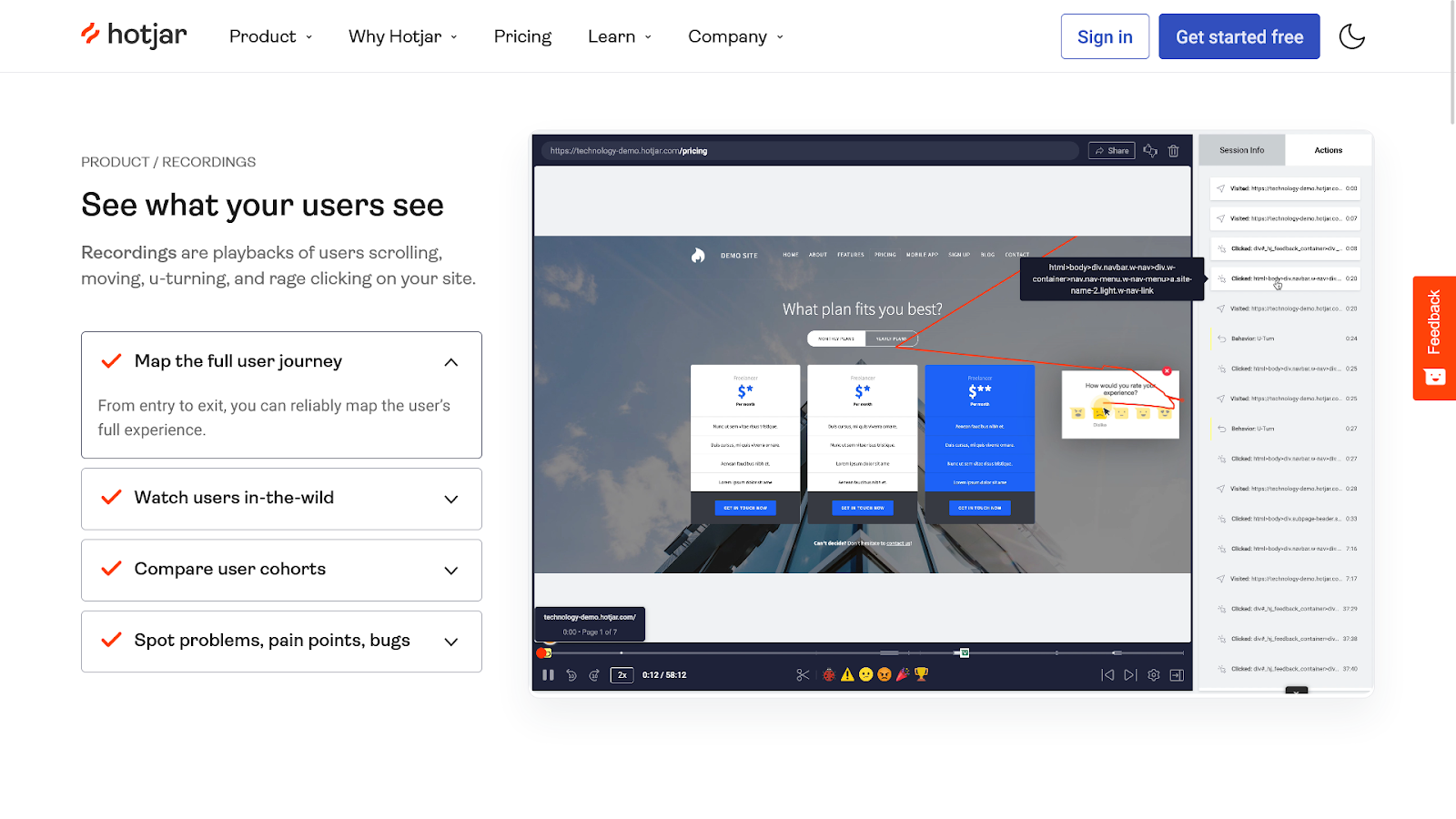This screenshot has height=819, width=1456.
Task: Click the thumbs rating icon beside Share
Action: [x=1150, y=151]
